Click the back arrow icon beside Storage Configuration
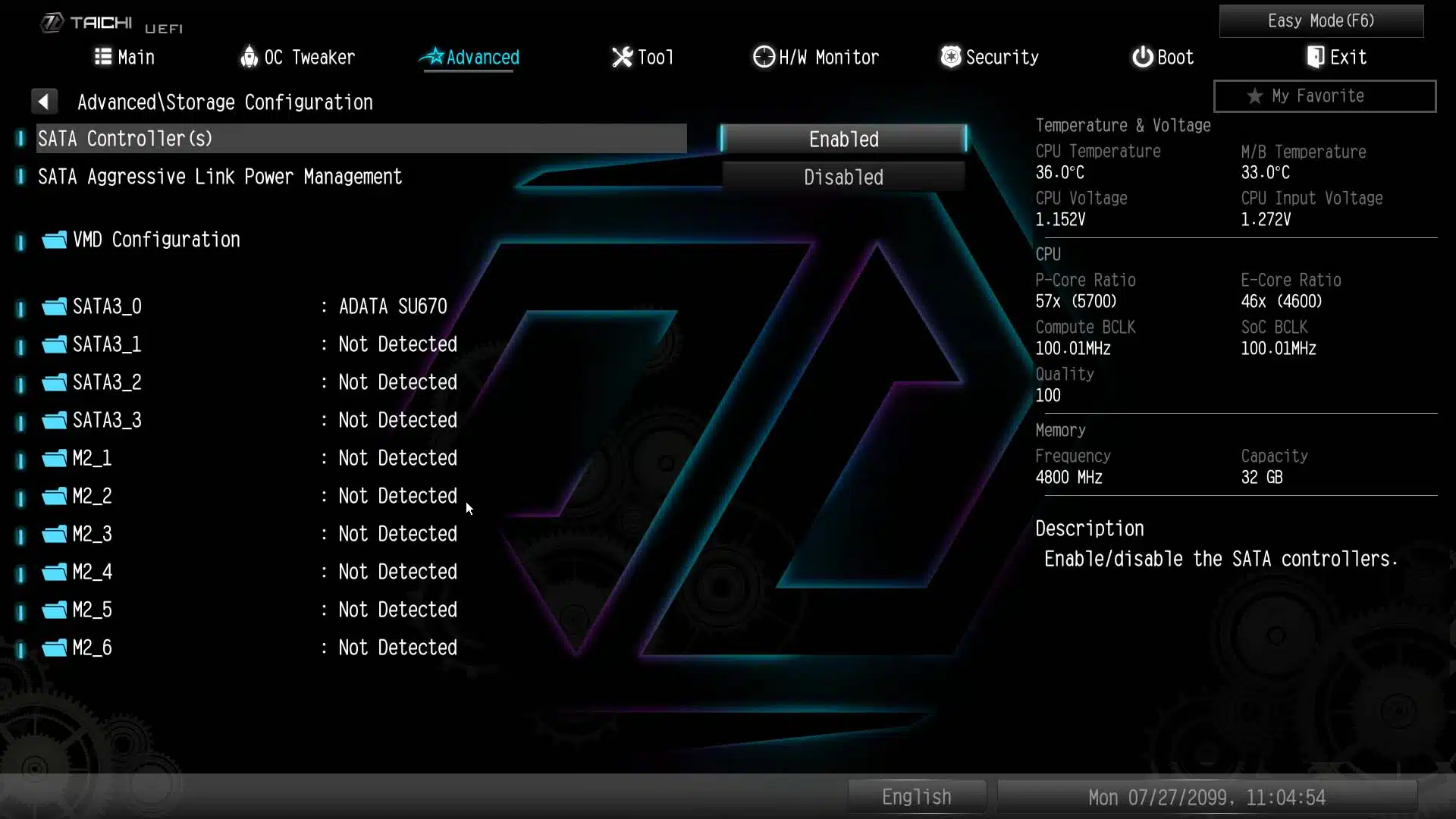The image size is (1456, 819). coord(44,102)
